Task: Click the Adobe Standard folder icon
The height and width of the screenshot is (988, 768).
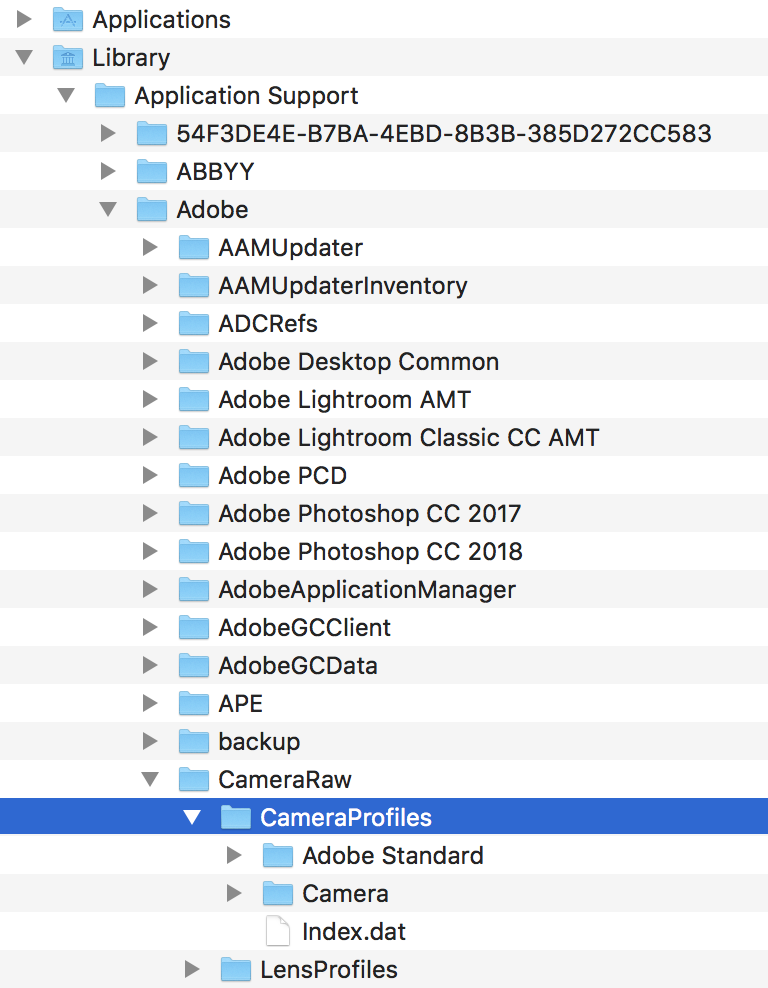Action: pyautogui.click(x=278, y=856)
